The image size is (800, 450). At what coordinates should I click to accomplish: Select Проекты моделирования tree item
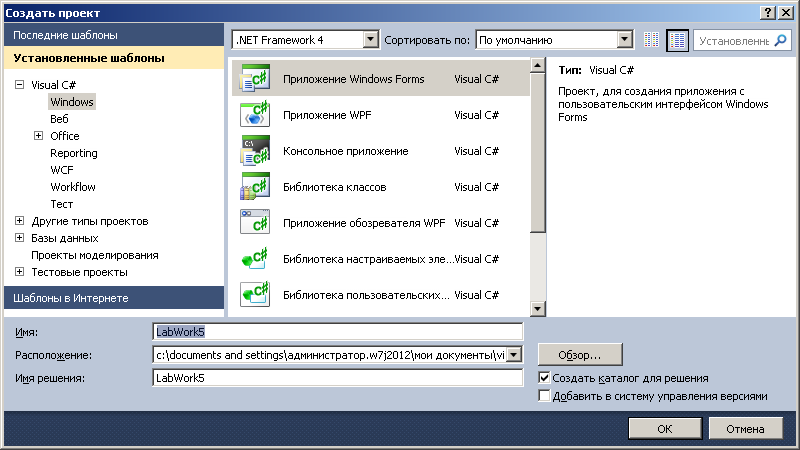click(95, 255)
